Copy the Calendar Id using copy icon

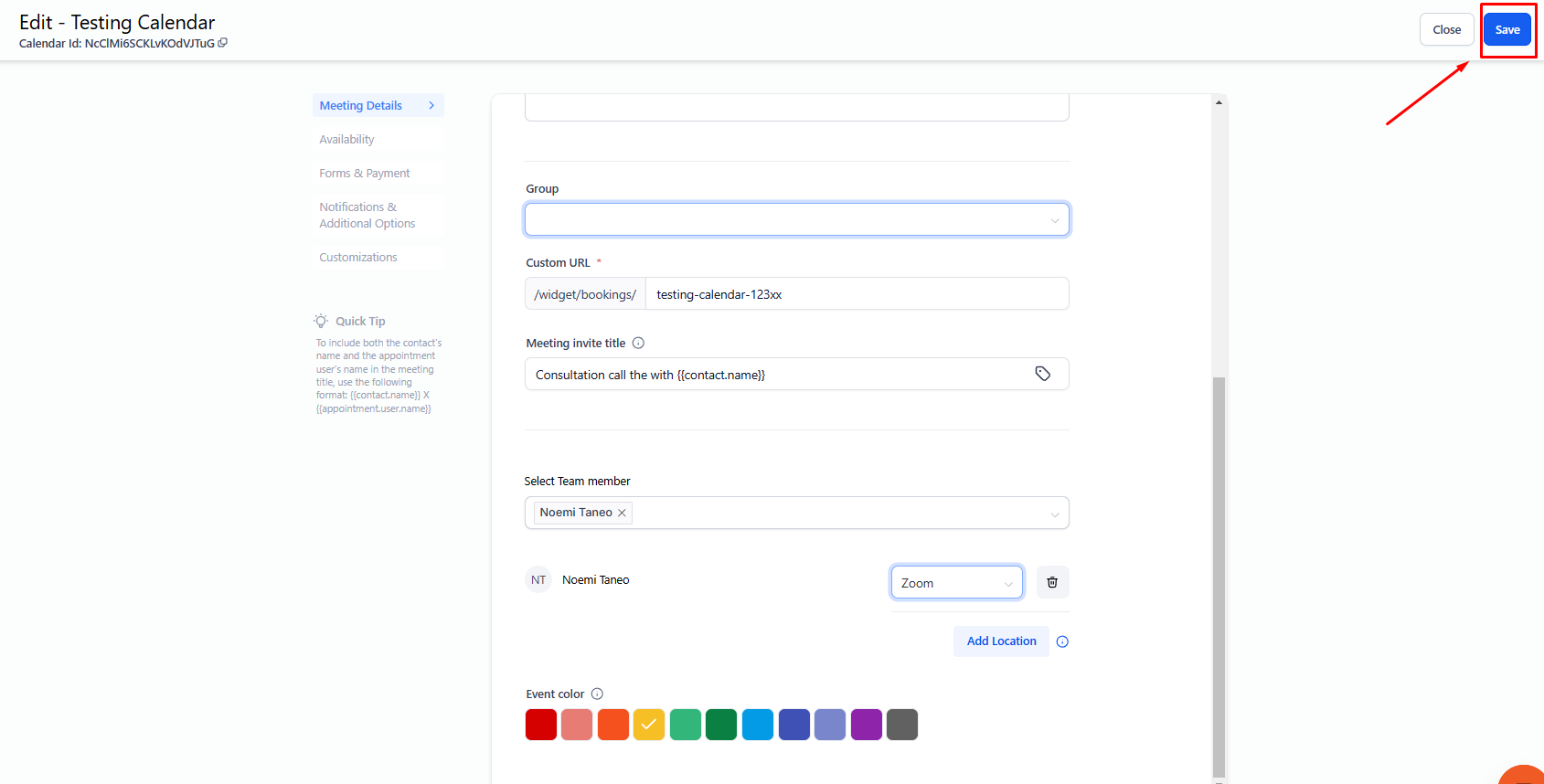click(x=223, y=43)
